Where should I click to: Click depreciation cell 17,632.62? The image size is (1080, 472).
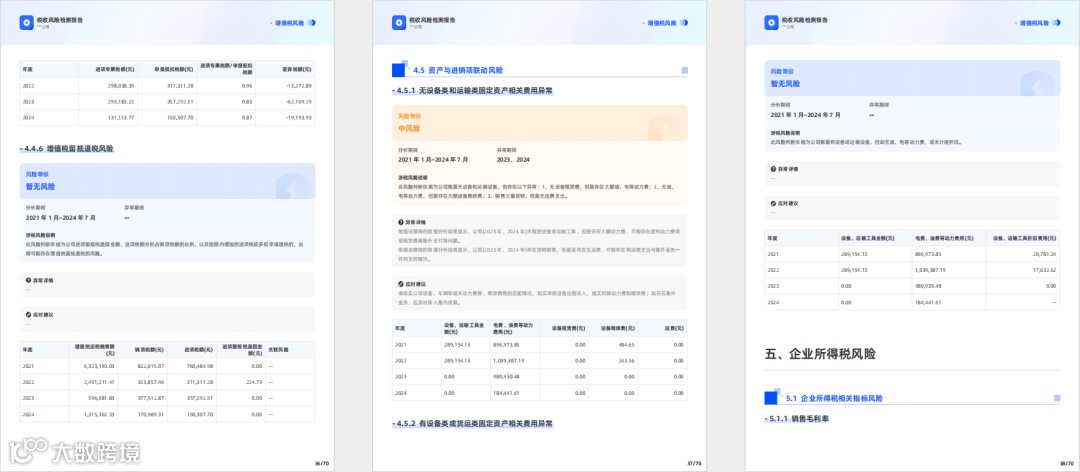(x=1042, y=270)
